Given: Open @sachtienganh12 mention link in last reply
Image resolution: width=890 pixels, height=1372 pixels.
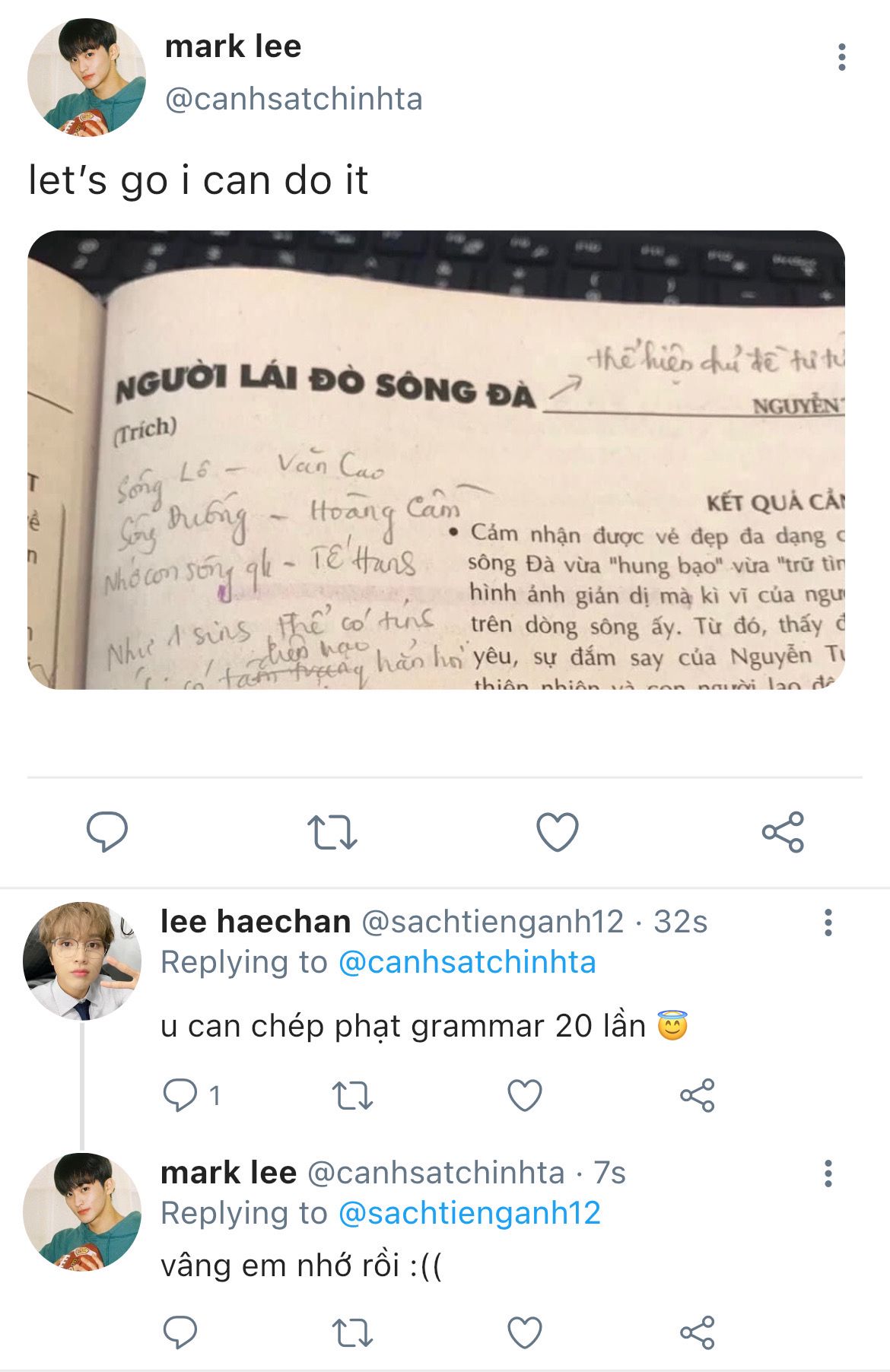Looking at the screenshot, I should click(469, 1213).
